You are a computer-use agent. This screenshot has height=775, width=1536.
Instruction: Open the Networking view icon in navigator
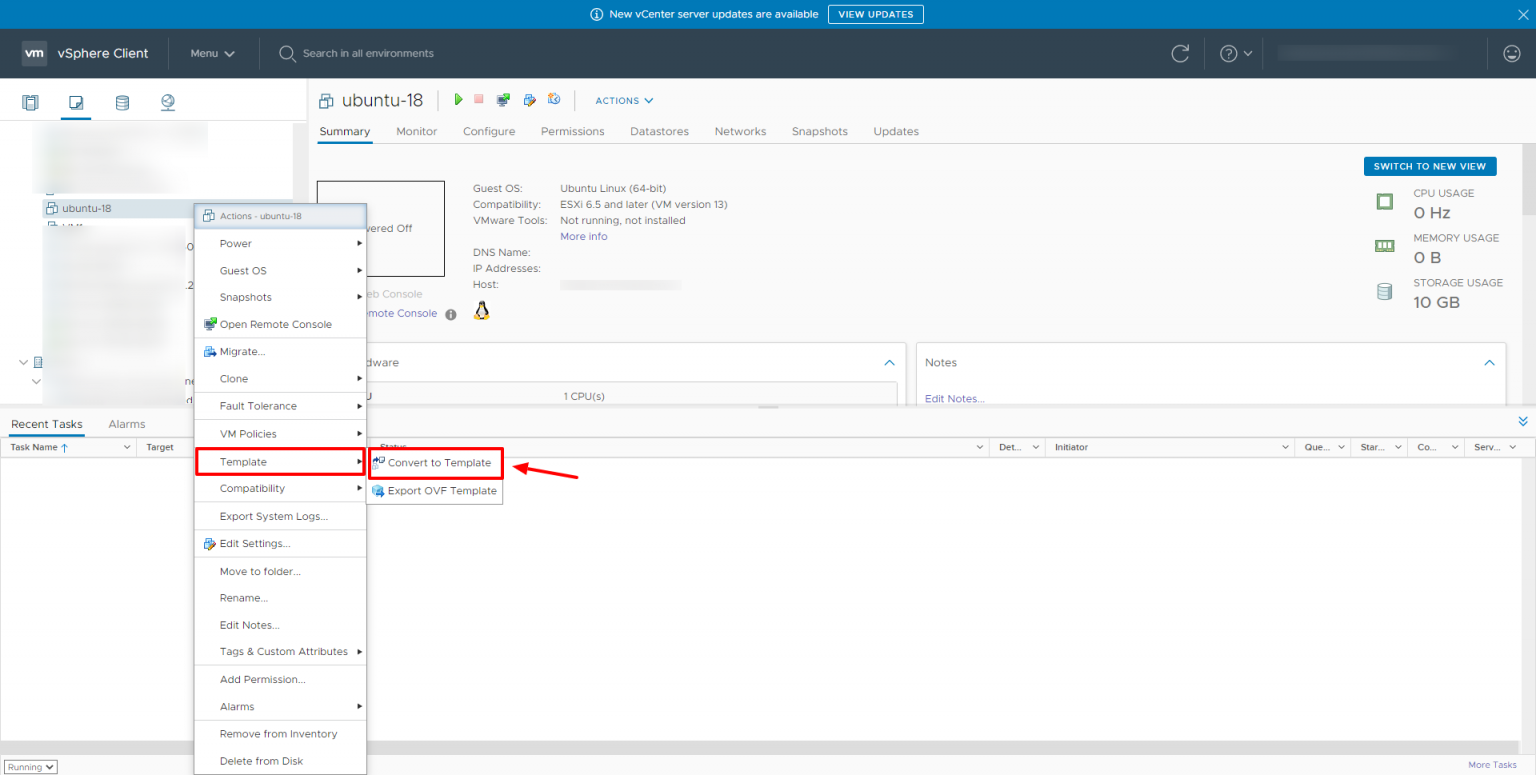[x=167, y=103]
